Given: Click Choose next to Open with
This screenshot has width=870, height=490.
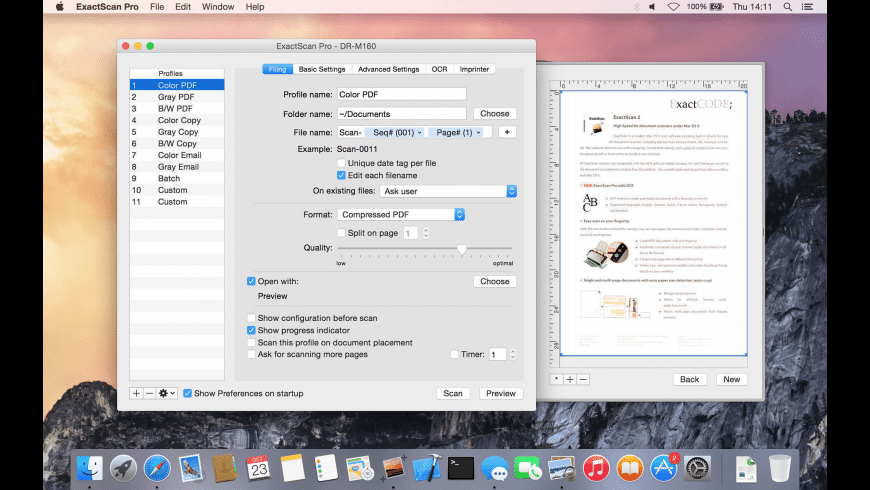Looking at the screenshot, I should (494, 281).
